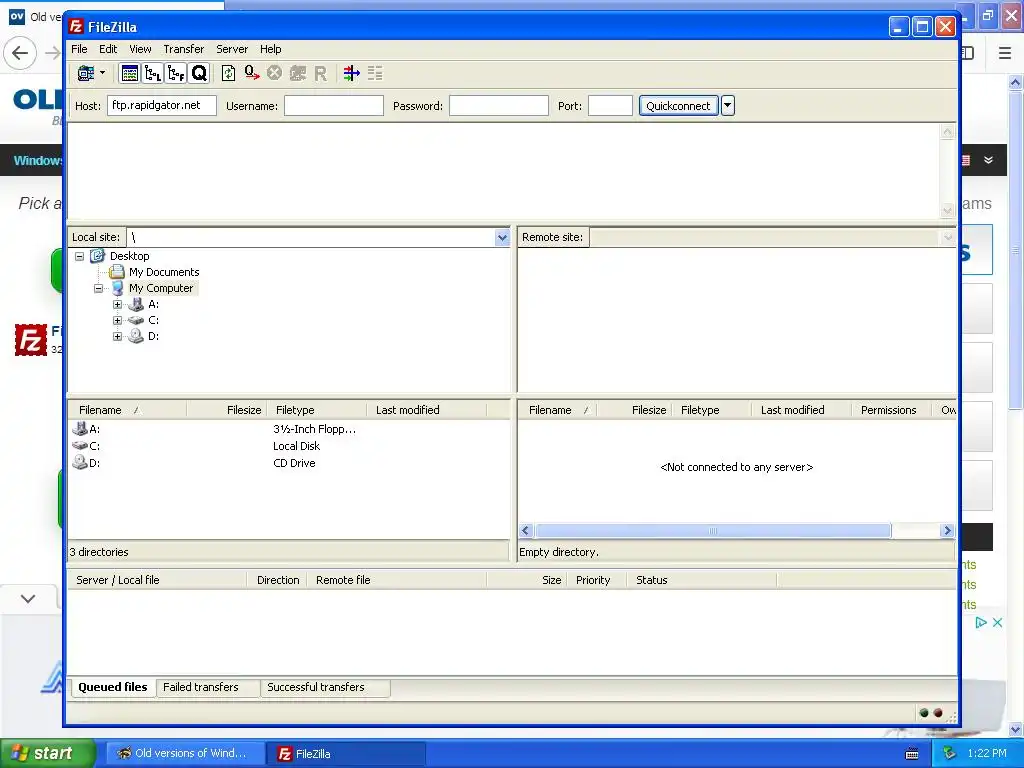Click the Server / Local file queue header
Image resolution: width=1024 pixels, height=768 pixels.
[x=157, y=580]
